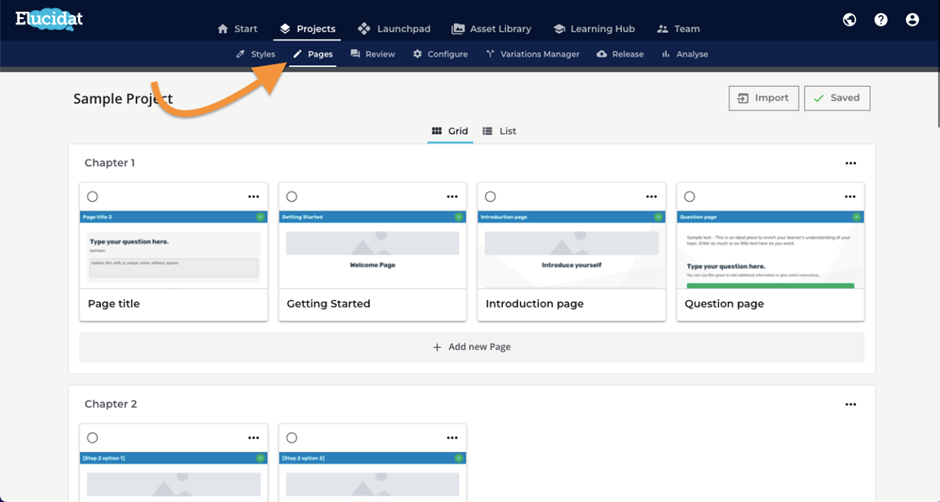Open the Configure sub-tab

pos(440,54)
